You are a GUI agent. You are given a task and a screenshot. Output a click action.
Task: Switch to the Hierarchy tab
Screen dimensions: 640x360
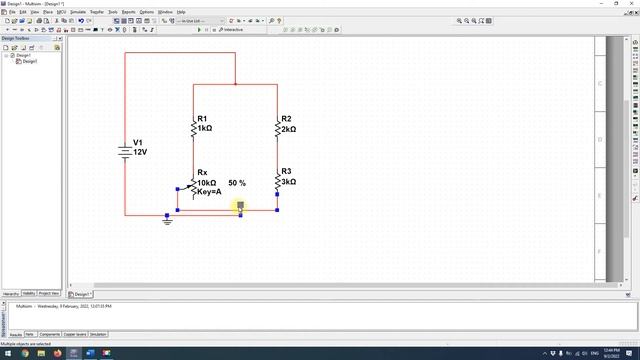[x=11, y=293]
